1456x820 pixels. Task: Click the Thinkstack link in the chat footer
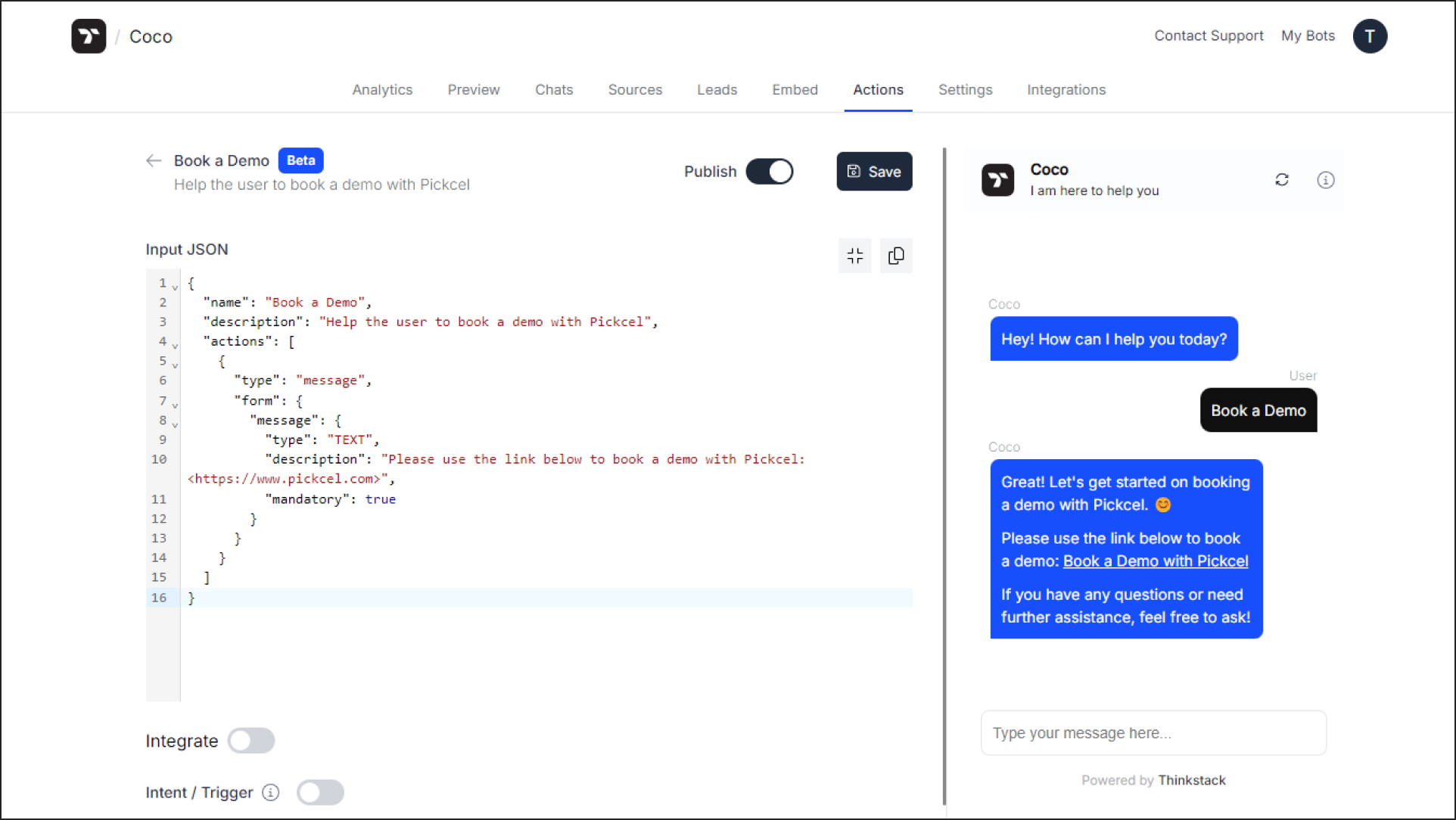click(x=1191, y=780)
